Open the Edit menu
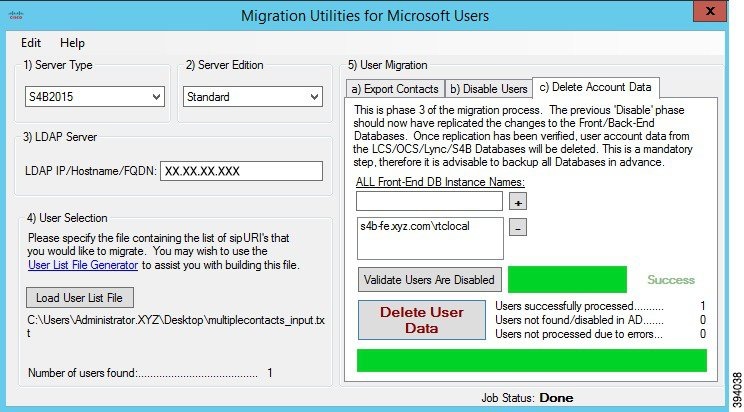The width and height of the screenshot is (744, 412). 31,43
